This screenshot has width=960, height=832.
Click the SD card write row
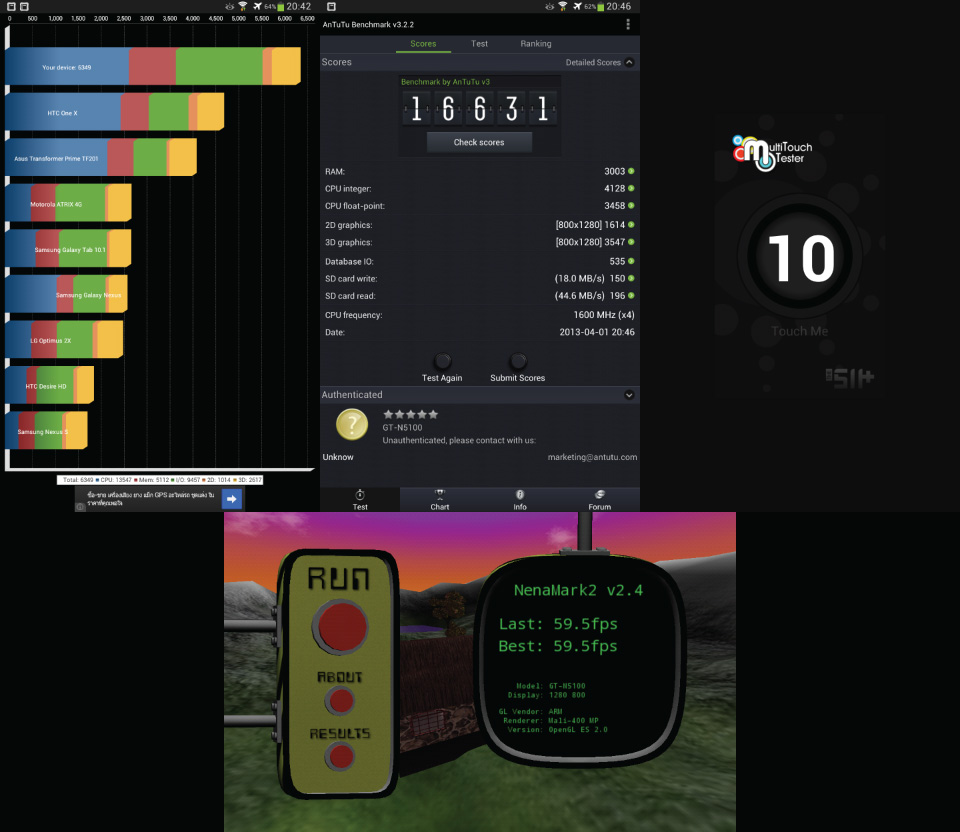point(479,279)
